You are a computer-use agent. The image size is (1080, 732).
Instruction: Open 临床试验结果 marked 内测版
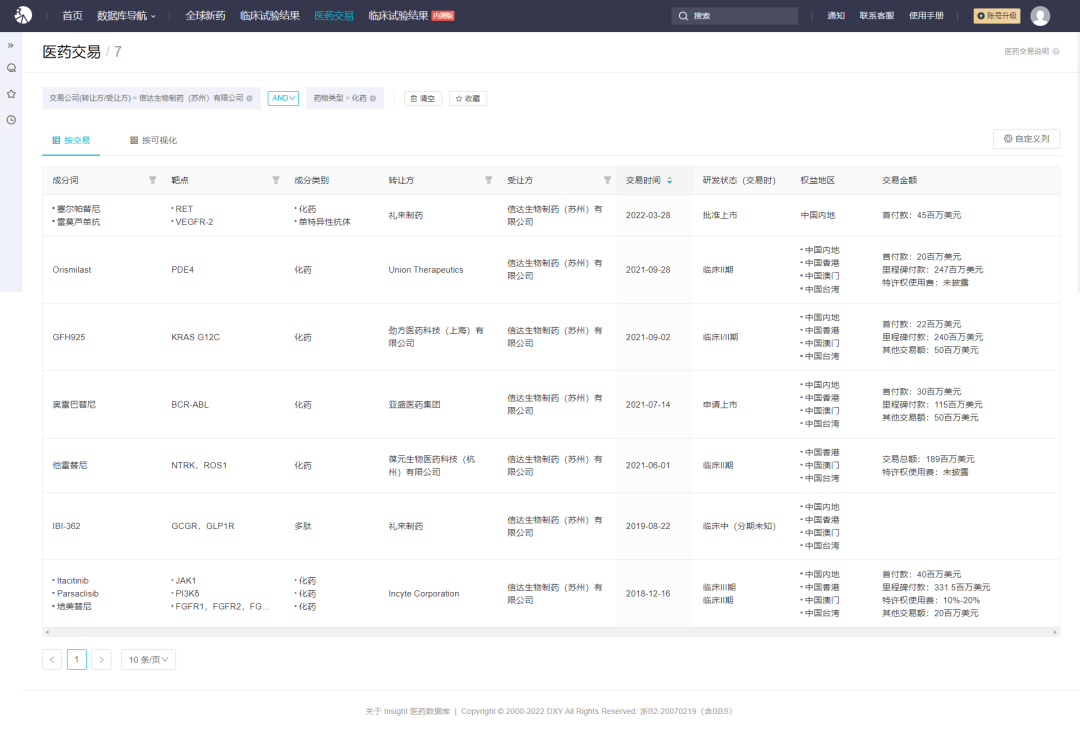pos(411,16)
